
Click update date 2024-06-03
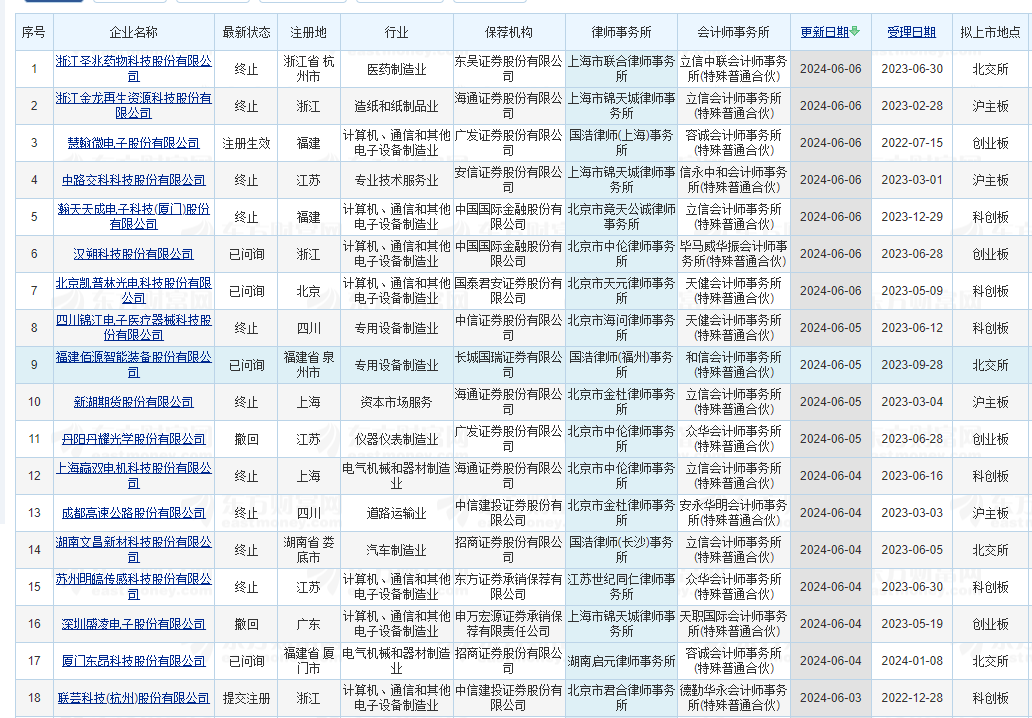tap(831, 698)
